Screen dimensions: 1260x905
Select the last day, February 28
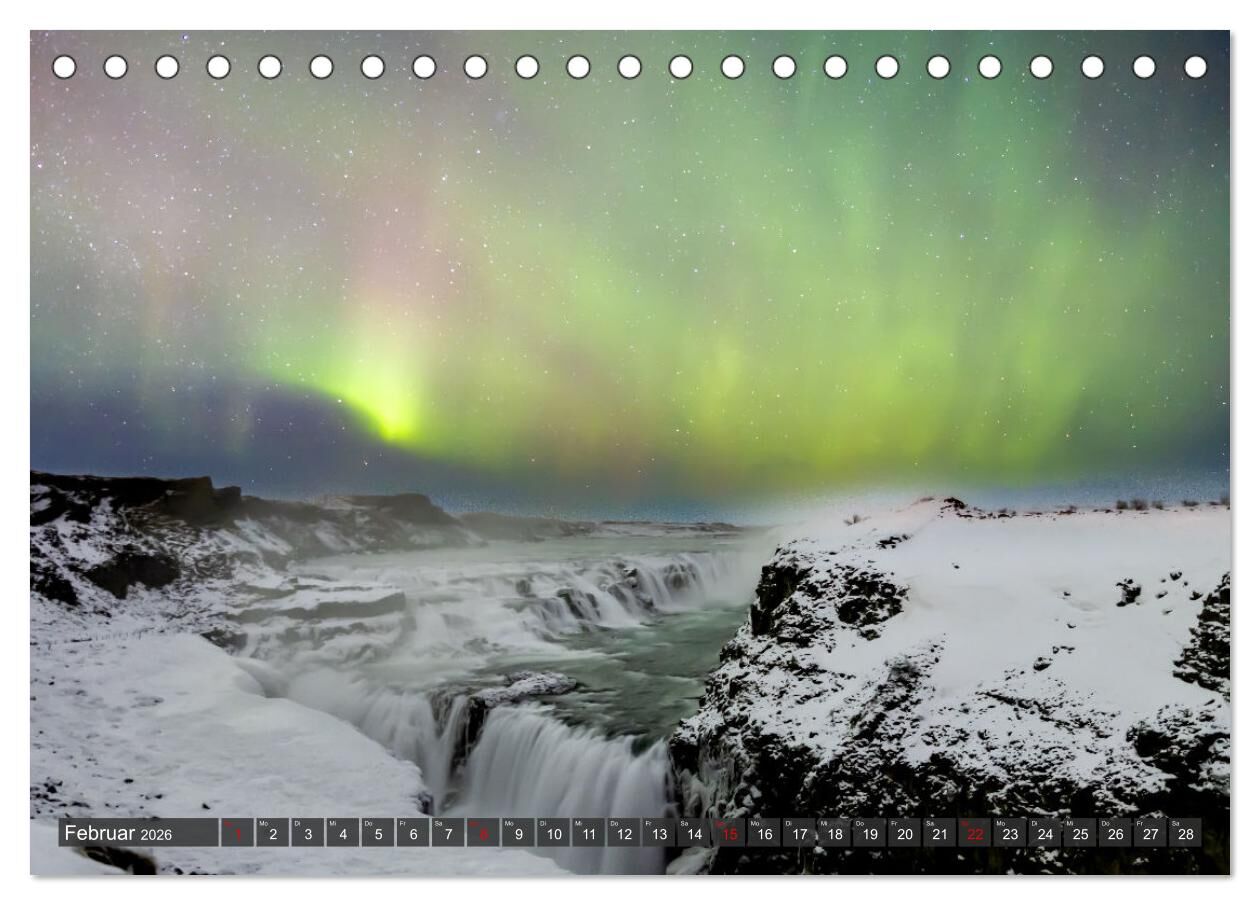pyautogui.click(x=1185, y=833)
